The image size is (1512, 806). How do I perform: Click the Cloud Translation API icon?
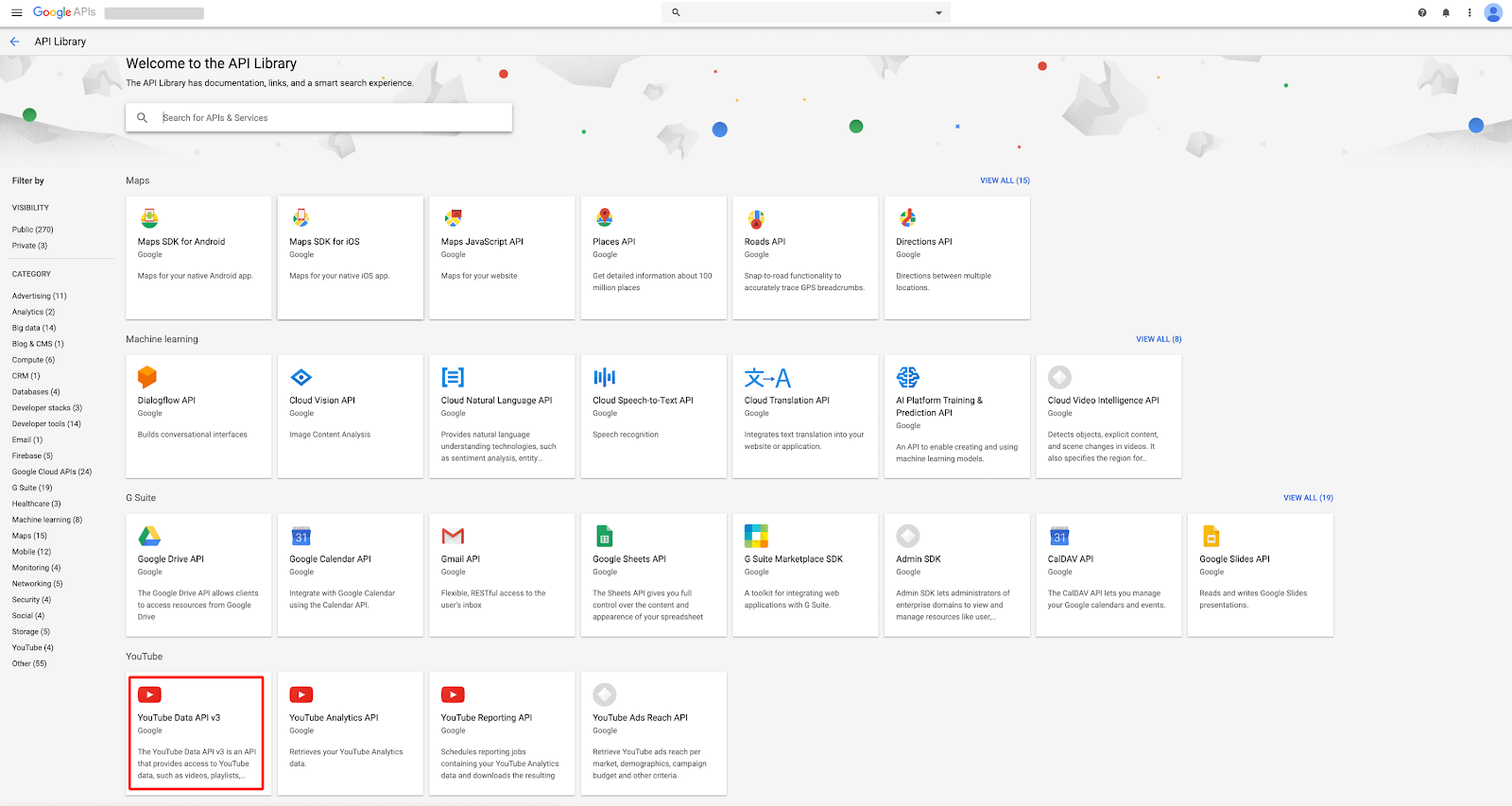click(767, 378)
